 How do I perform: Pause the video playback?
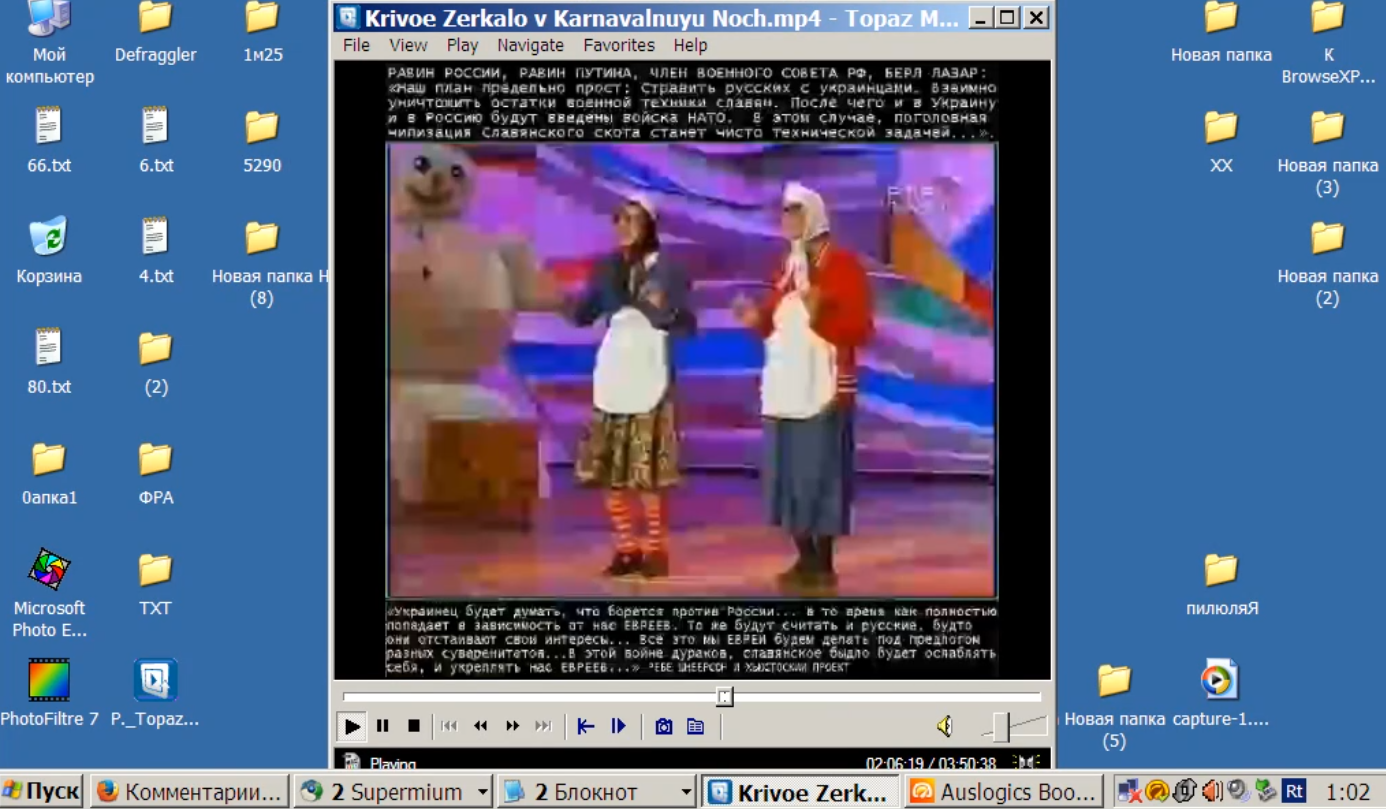(x=382, y=726)
